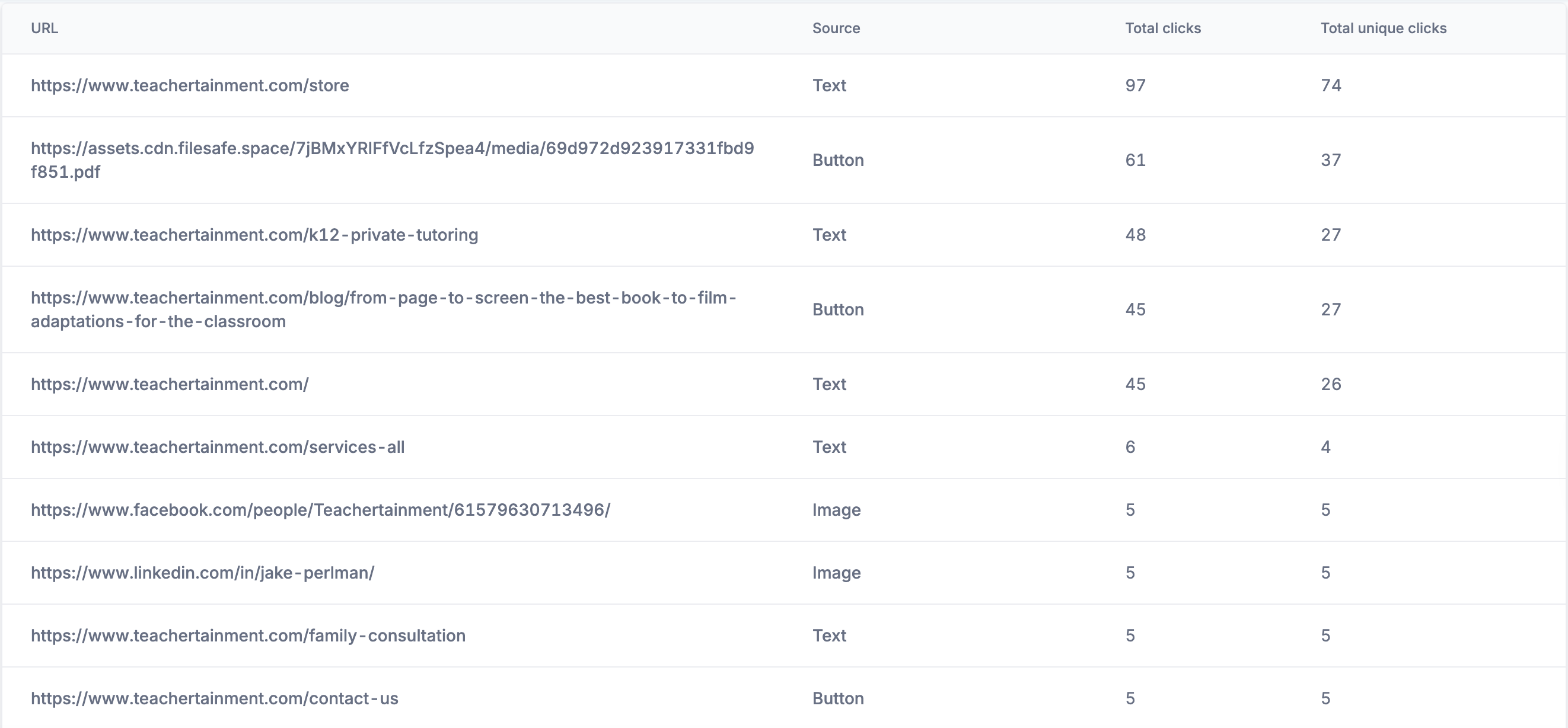The image size is (1568, 728).
Task: Select the 74 unique clicks value
Action: click(x=1331, y=85)
